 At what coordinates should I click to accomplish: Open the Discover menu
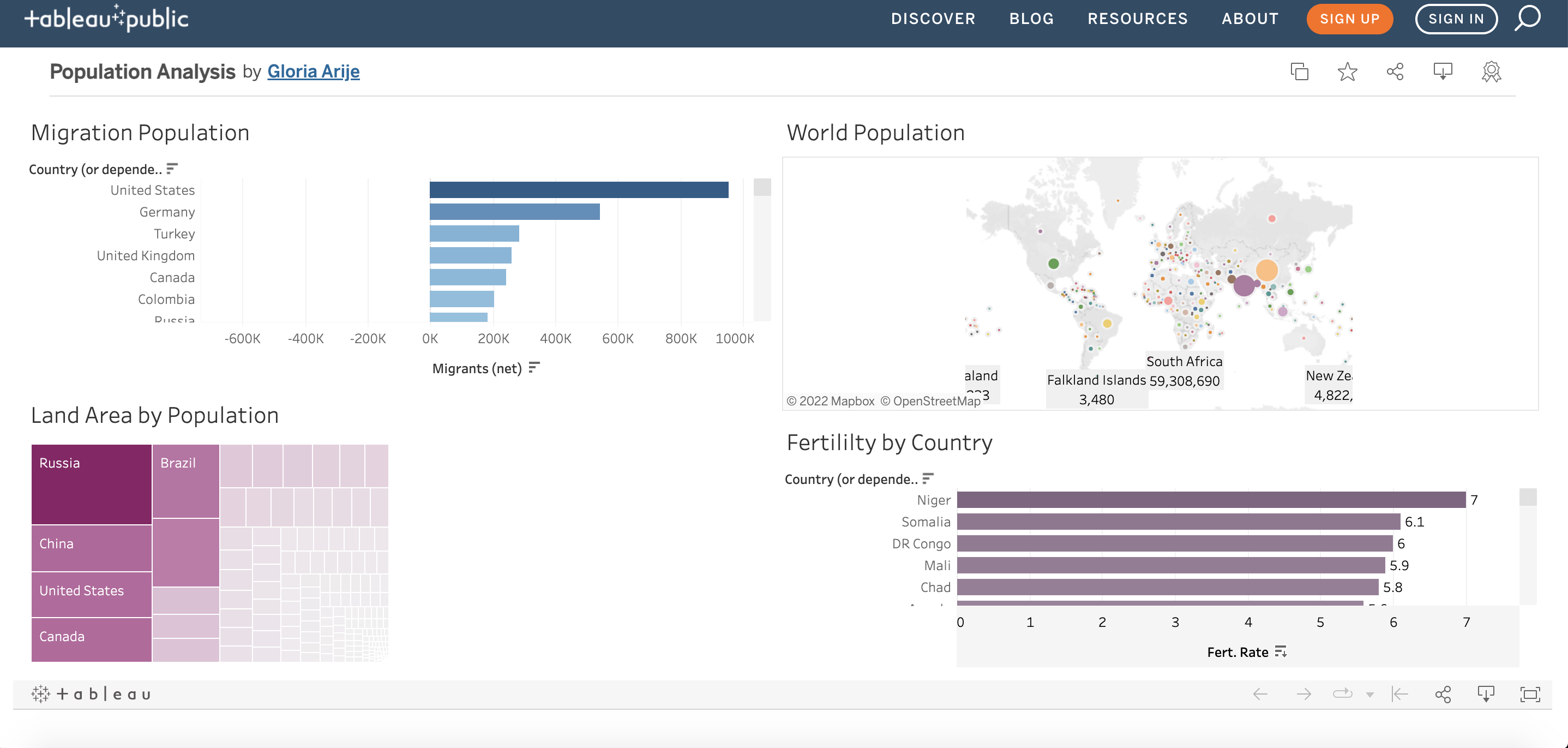click(x=933, y=18)
